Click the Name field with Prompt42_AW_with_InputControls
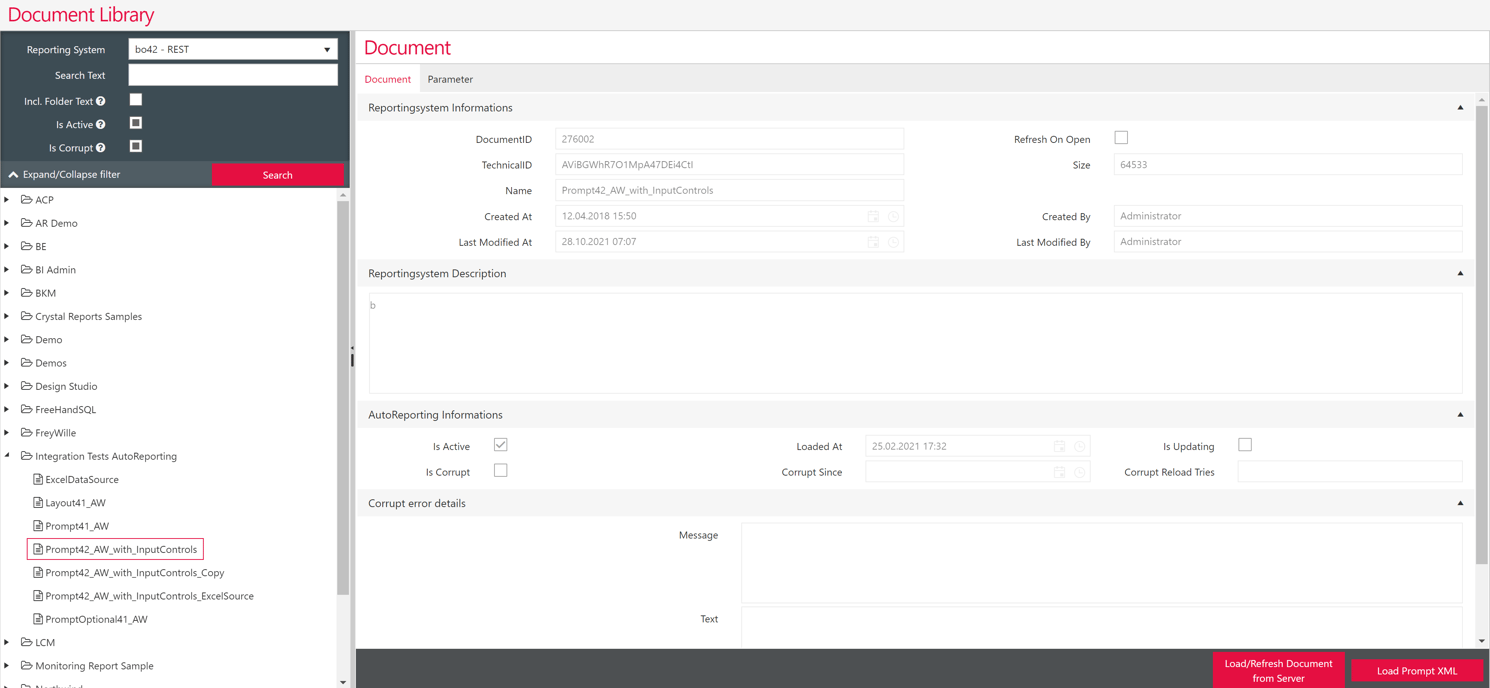 (729, 190)
